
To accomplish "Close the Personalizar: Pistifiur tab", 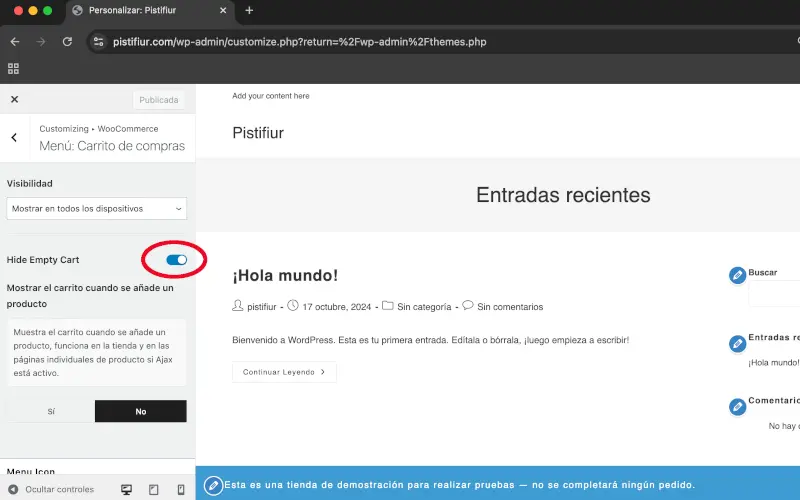I will (x=223, y=10).
